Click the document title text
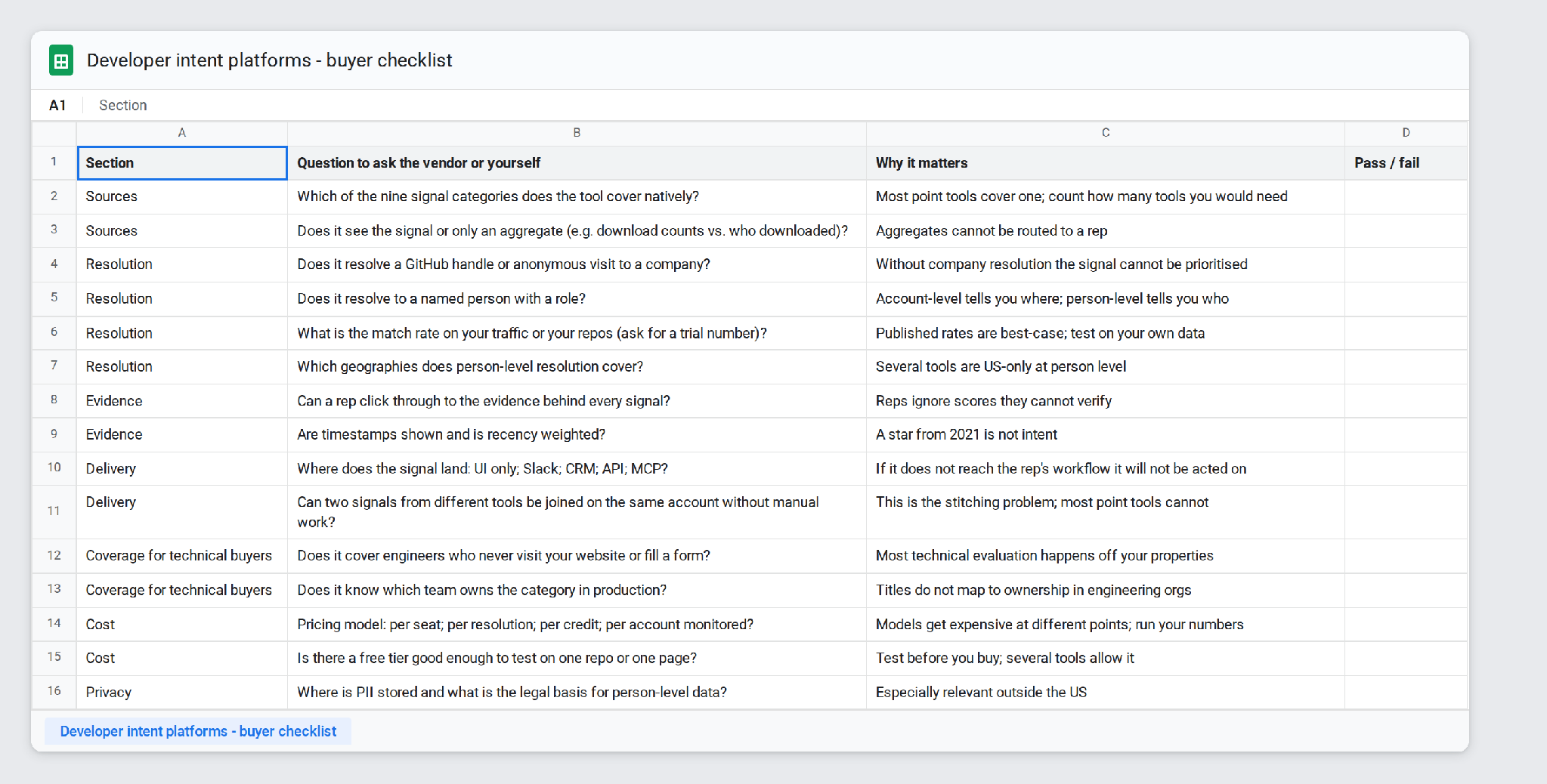This screenshot has height=784, width=1547. tap(269, 60)
